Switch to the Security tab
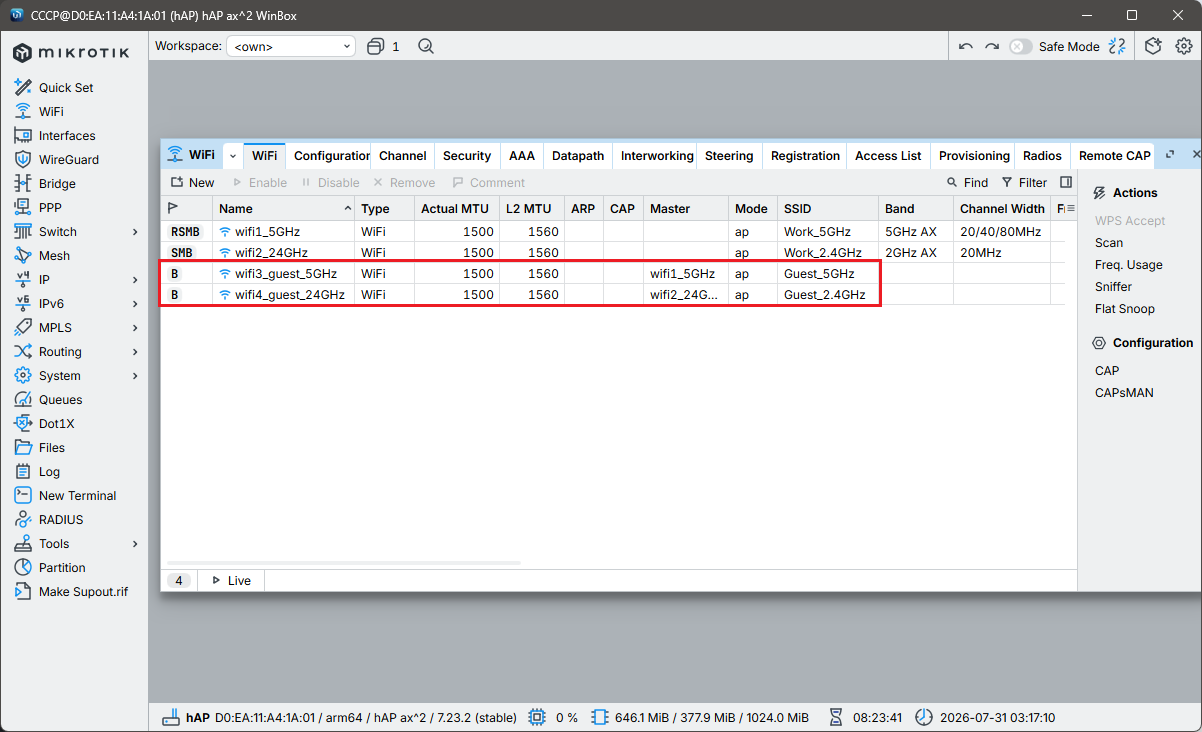1202x732 pixels. 467,155
